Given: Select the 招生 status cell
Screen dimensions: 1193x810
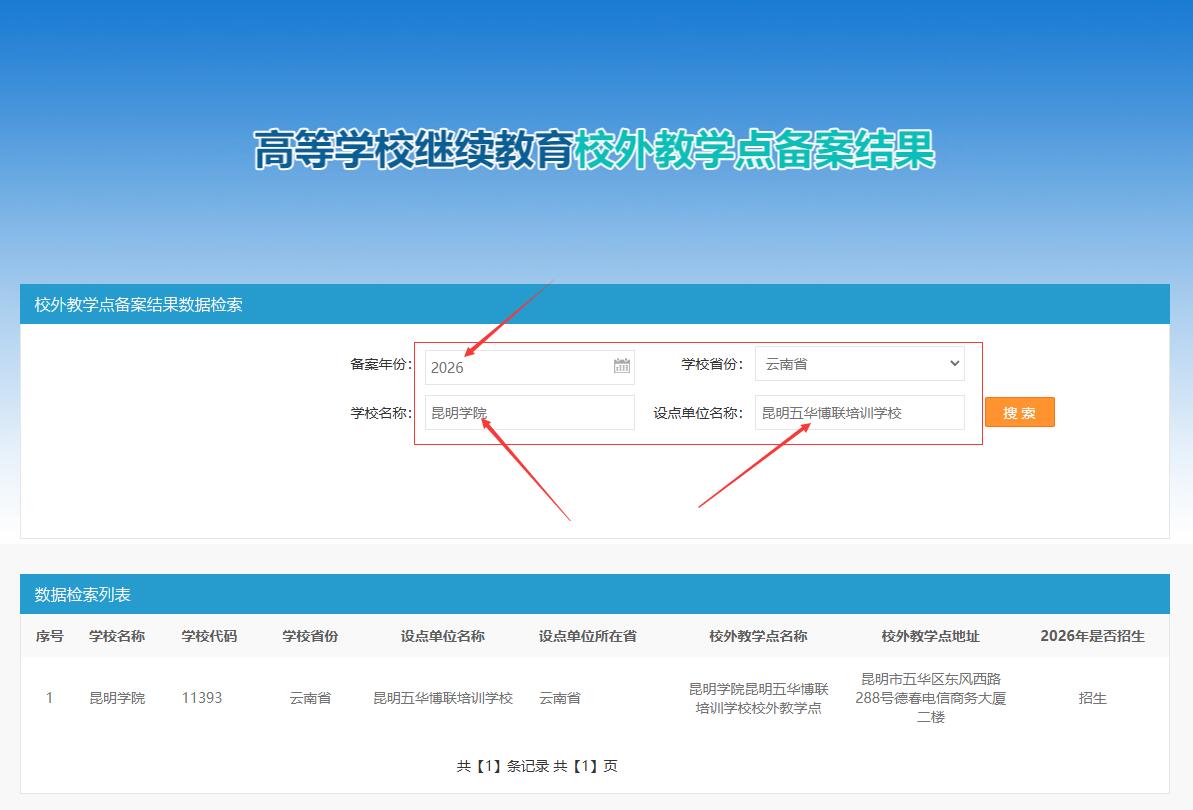Looking at the screenshot, I should pos(1093,697).
